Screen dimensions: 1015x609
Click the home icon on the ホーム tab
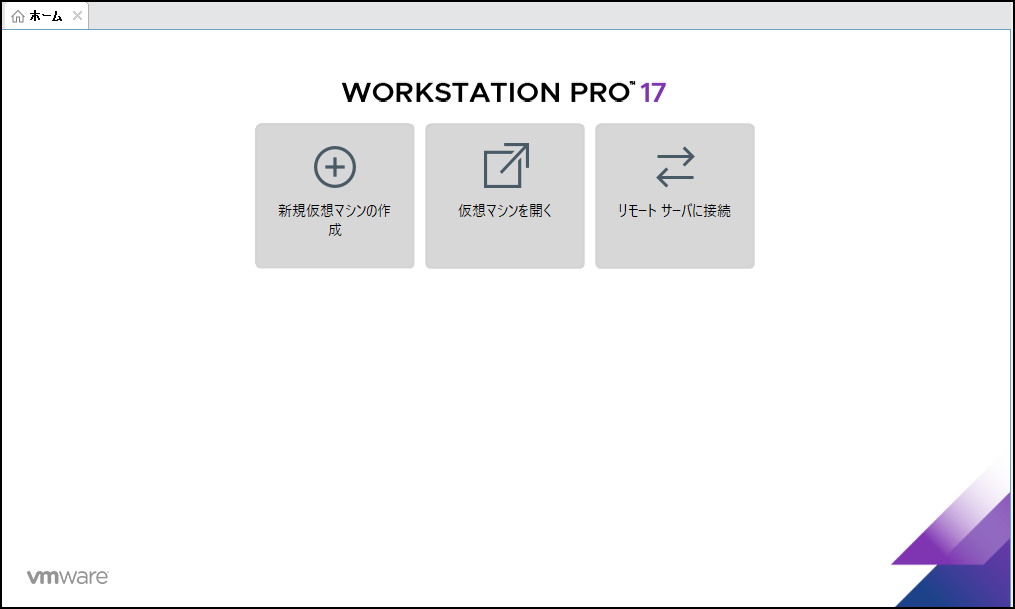coord(17,17)
